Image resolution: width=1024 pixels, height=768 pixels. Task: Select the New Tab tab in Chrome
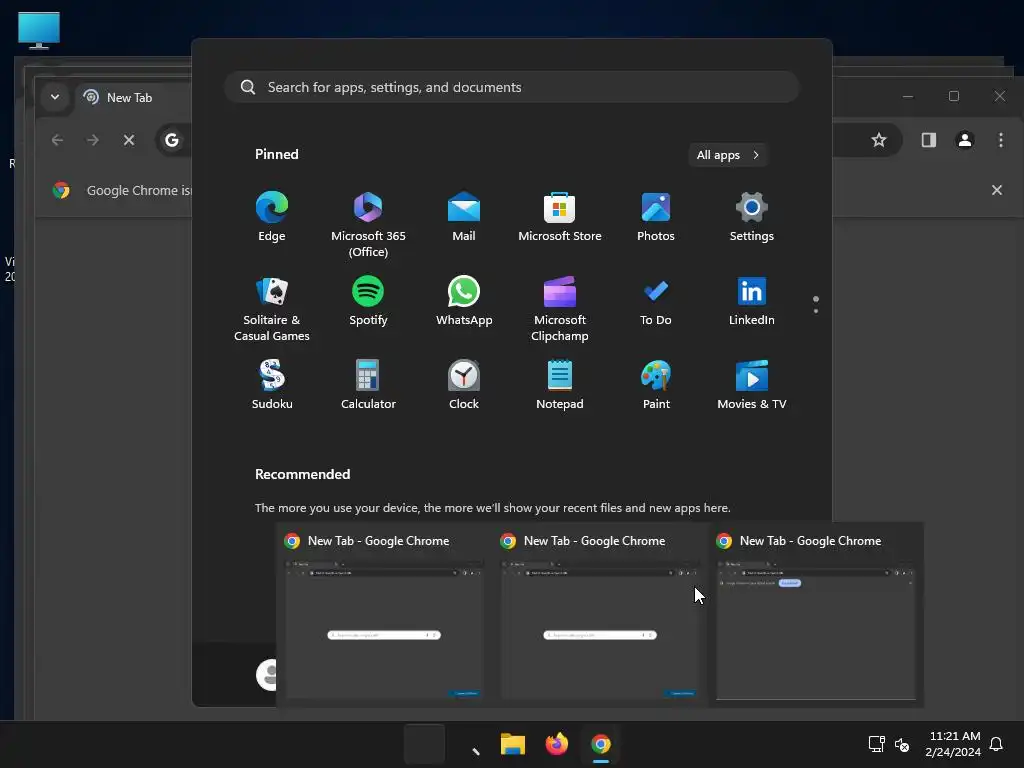[131, 97]
